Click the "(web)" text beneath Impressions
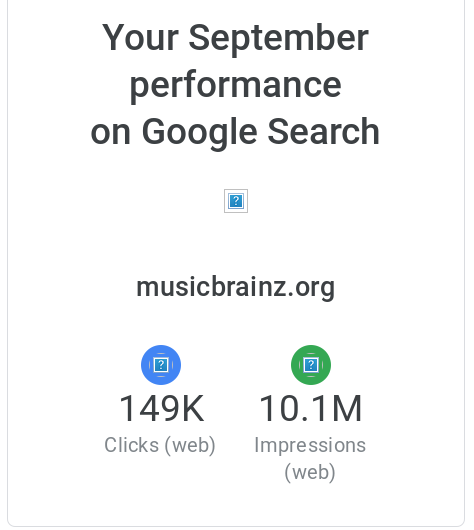This screenshot has height=530, width=474. (x=310, y=472)
